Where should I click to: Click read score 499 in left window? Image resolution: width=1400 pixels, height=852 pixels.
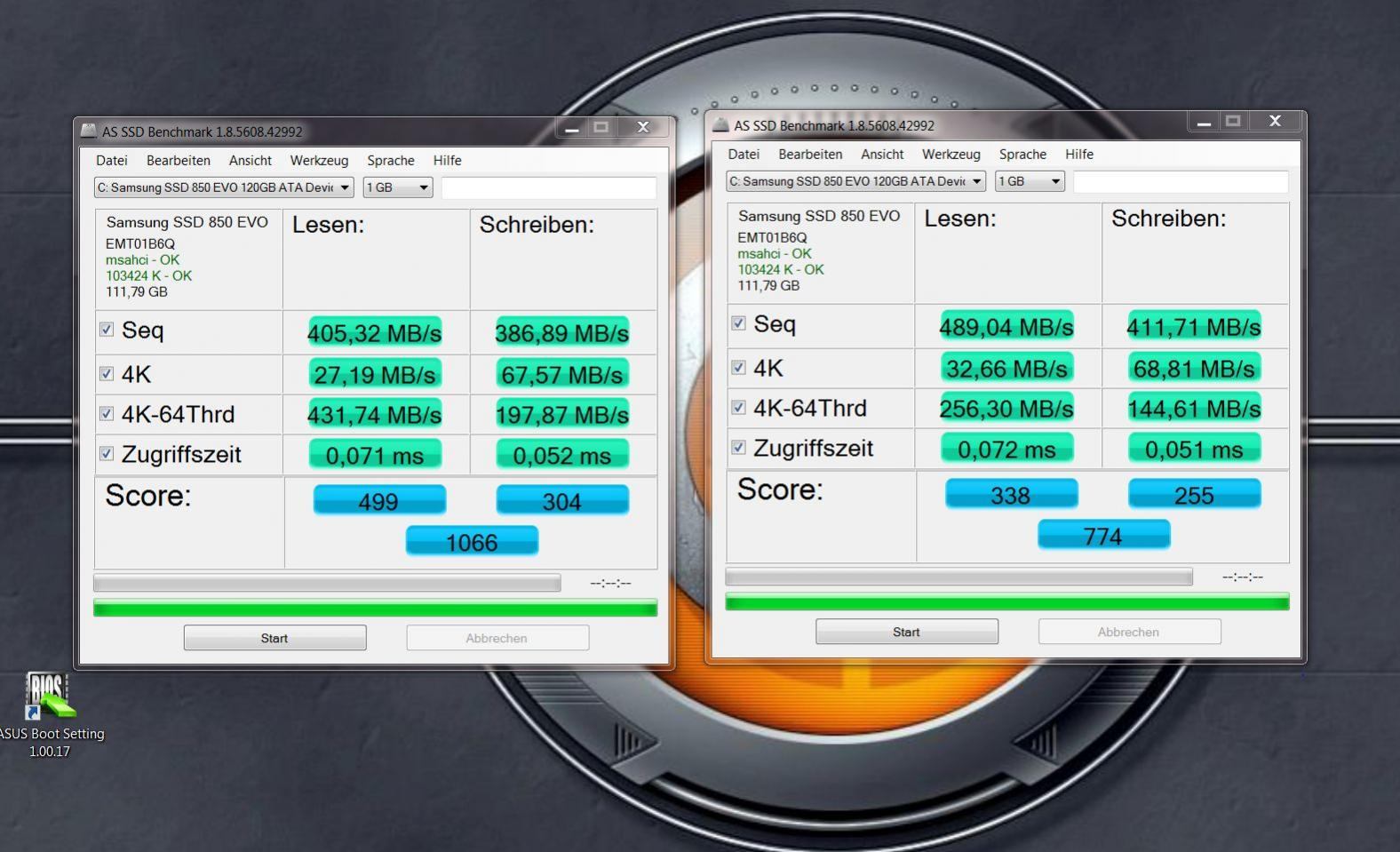click(379, 500)
